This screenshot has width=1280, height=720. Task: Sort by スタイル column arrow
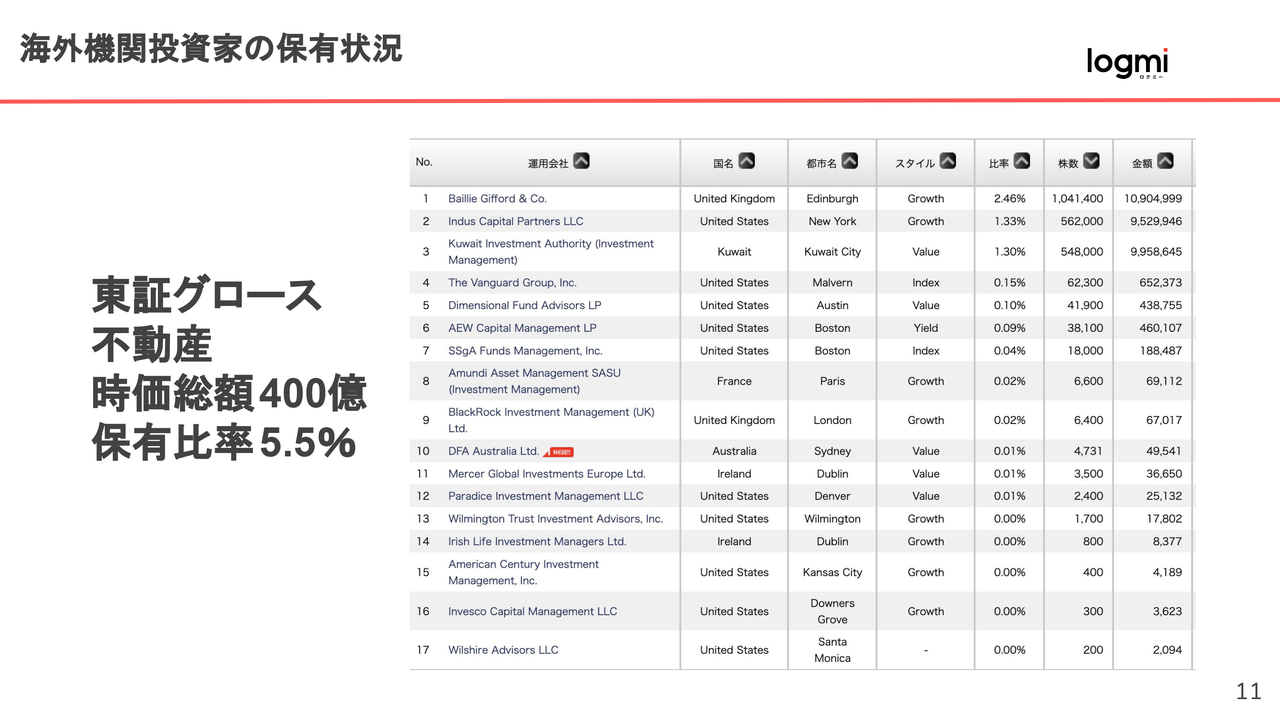[948, 161]
